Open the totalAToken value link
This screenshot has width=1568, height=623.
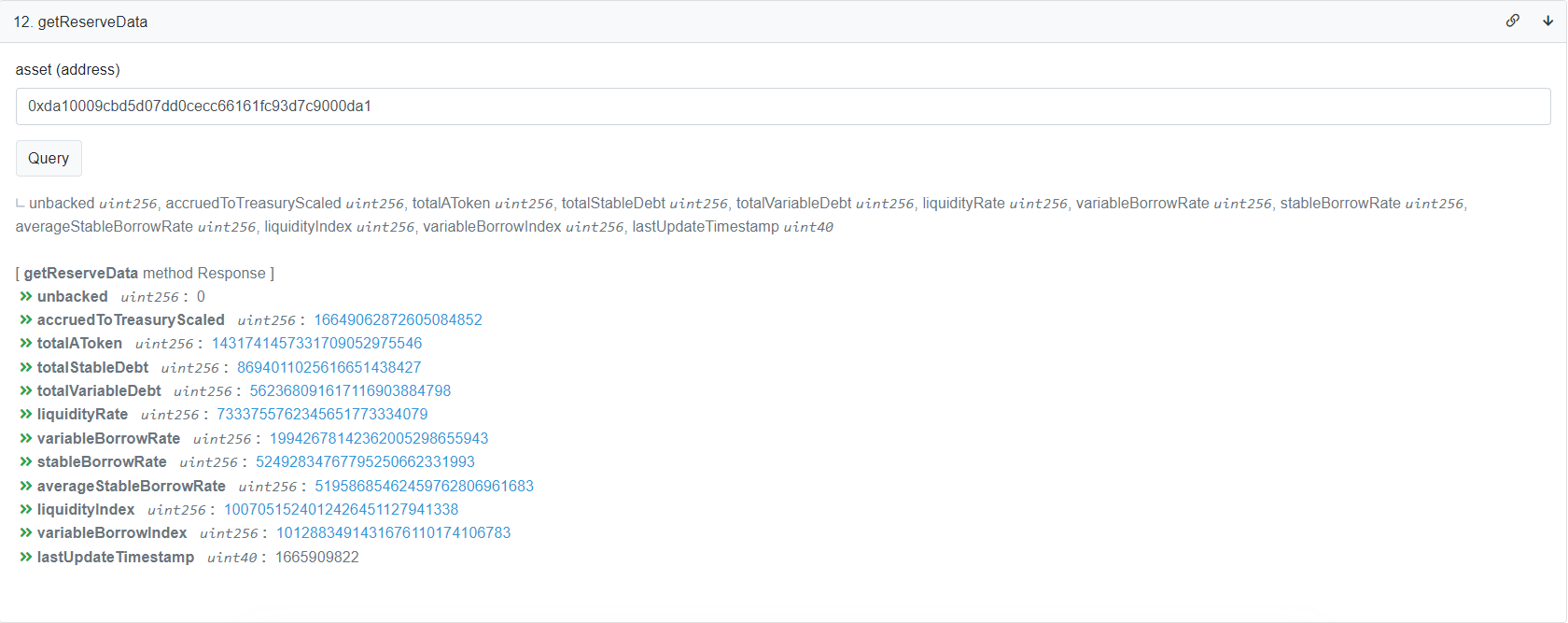click(x=316, y=344)
